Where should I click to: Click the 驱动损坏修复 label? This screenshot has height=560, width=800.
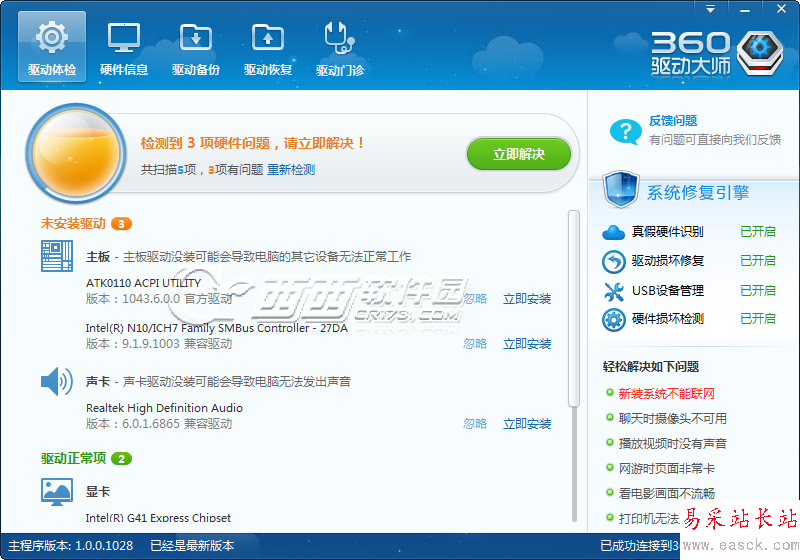pyautogui.click(x=667, y=261)
